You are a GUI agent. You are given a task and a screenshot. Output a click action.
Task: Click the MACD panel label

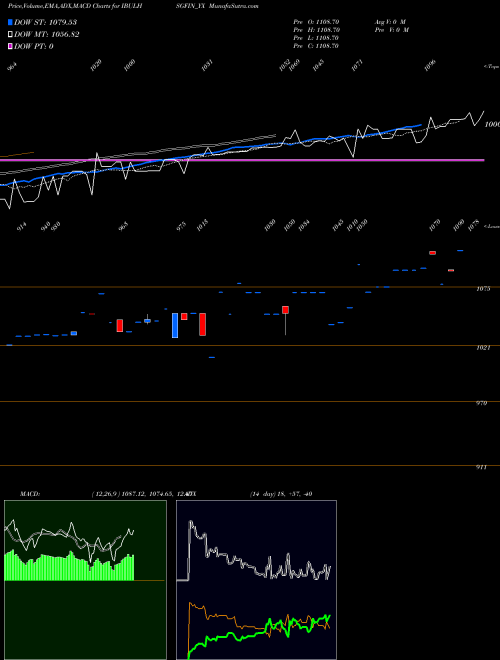coord(30,494)
